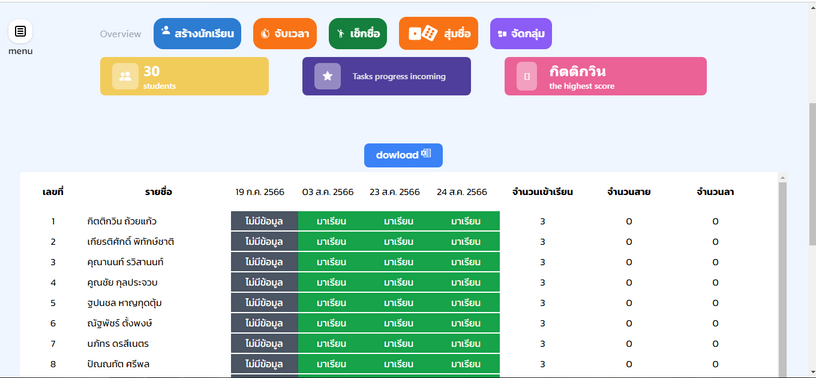Image resolution: width=816 pixels, height=378 pixels.
Task: Select student name ปัณณทัต ศรีพล
Action: click(118, 364)
